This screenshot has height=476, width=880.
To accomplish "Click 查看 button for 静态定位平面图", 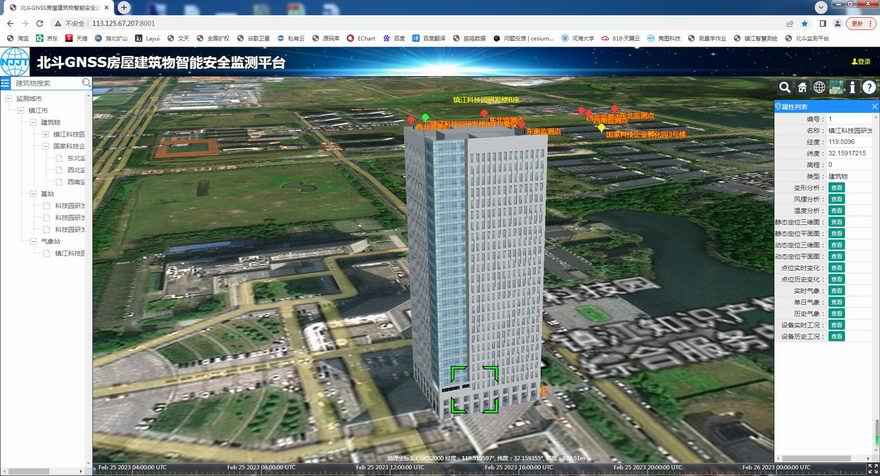I will 836,234.
